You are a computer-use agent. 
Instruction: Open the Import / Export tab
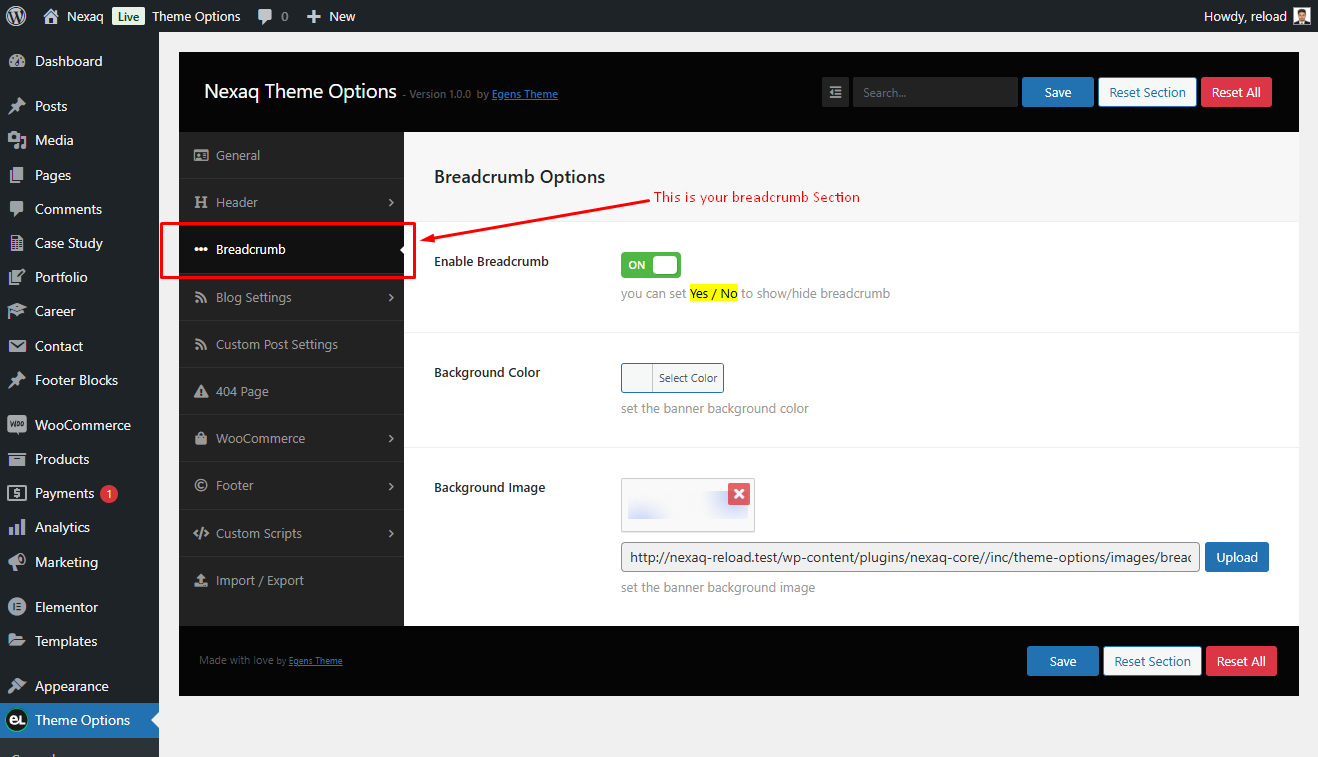pyautogui.click(x=291, y=580)
